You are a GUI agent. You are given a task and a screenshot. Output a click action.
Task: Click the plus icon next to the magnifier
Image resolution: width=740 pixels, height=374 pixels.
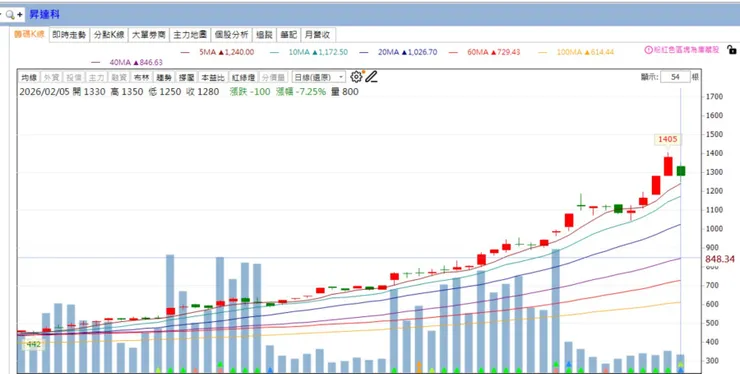click(20, 15)
